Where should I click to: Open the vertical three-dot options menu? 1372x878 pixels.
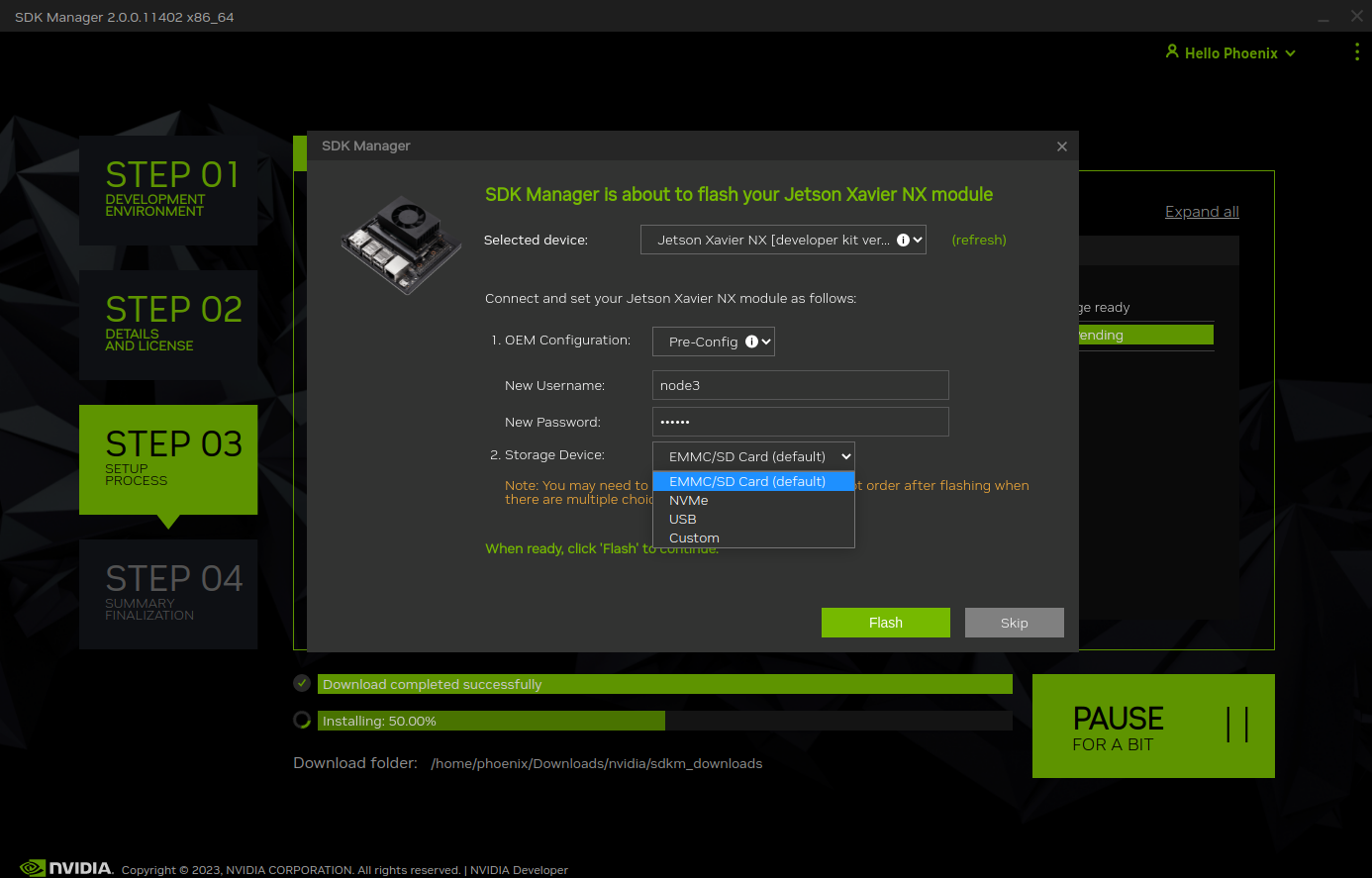(1356, 52)
